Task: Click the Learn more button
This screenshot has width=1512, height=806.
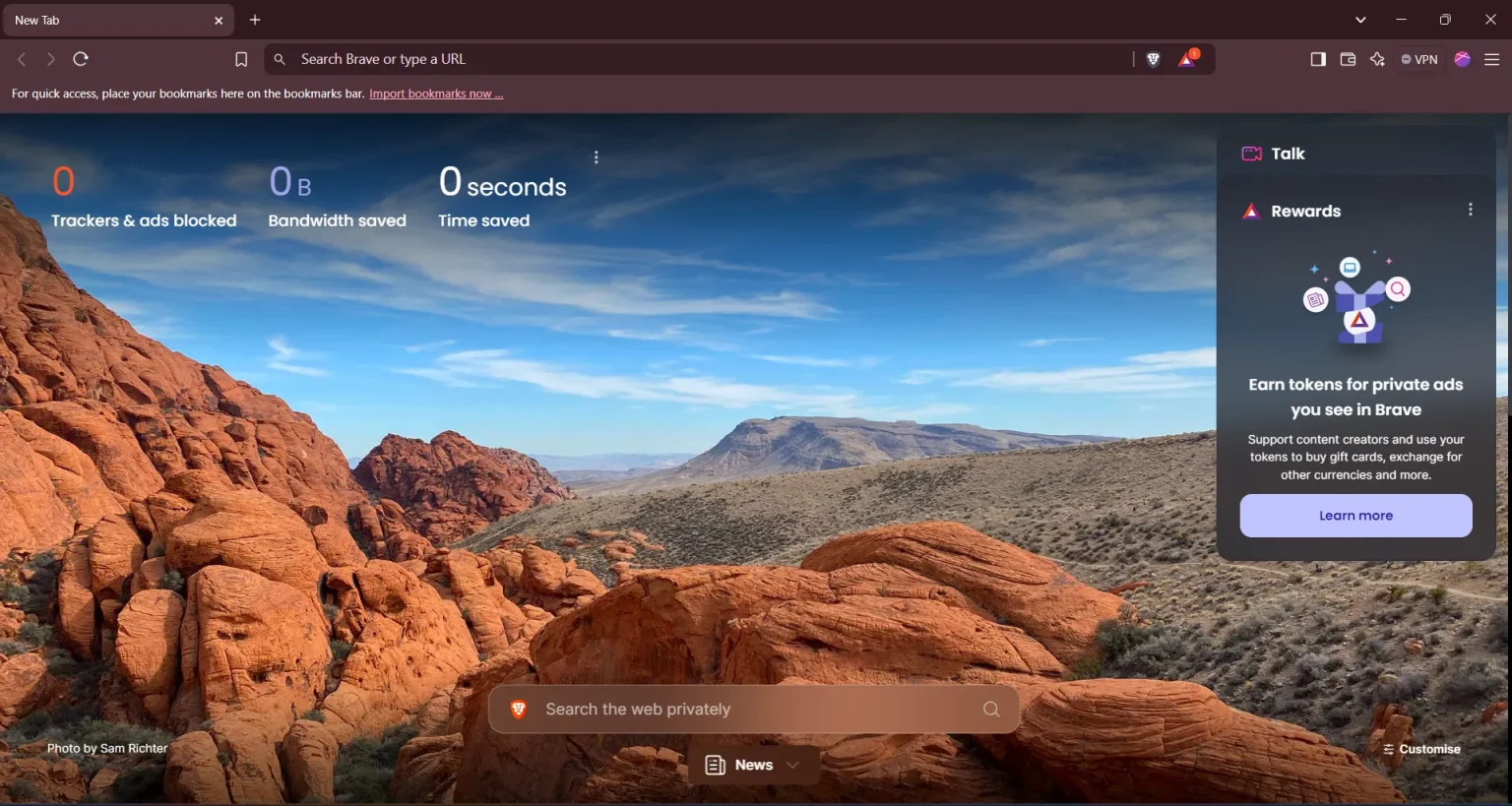Action: (x=1355, y=516)
